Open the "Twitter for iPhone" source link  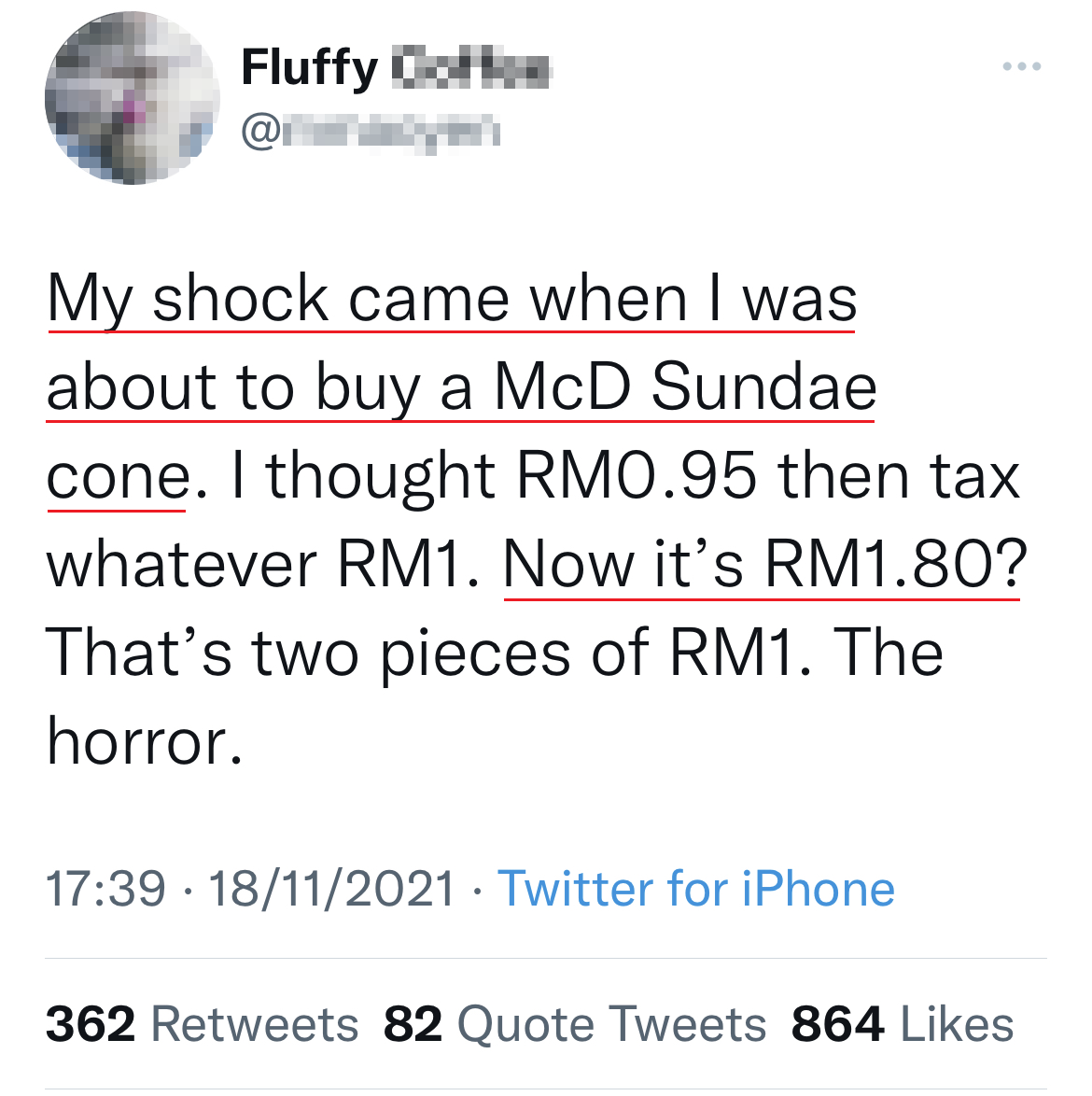pos(696,888)
